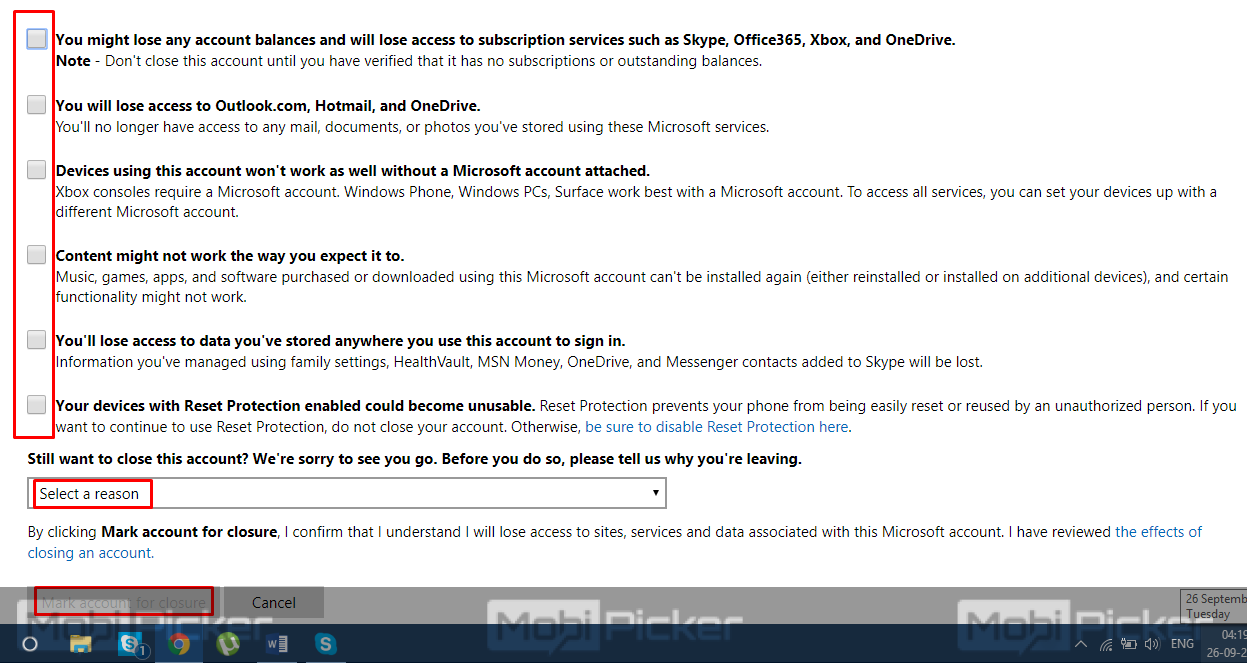Screen dimensions: 1247x663
Task: Open the Select a reason dropdown
Action: pyautogui.click(x=347, y=493)
